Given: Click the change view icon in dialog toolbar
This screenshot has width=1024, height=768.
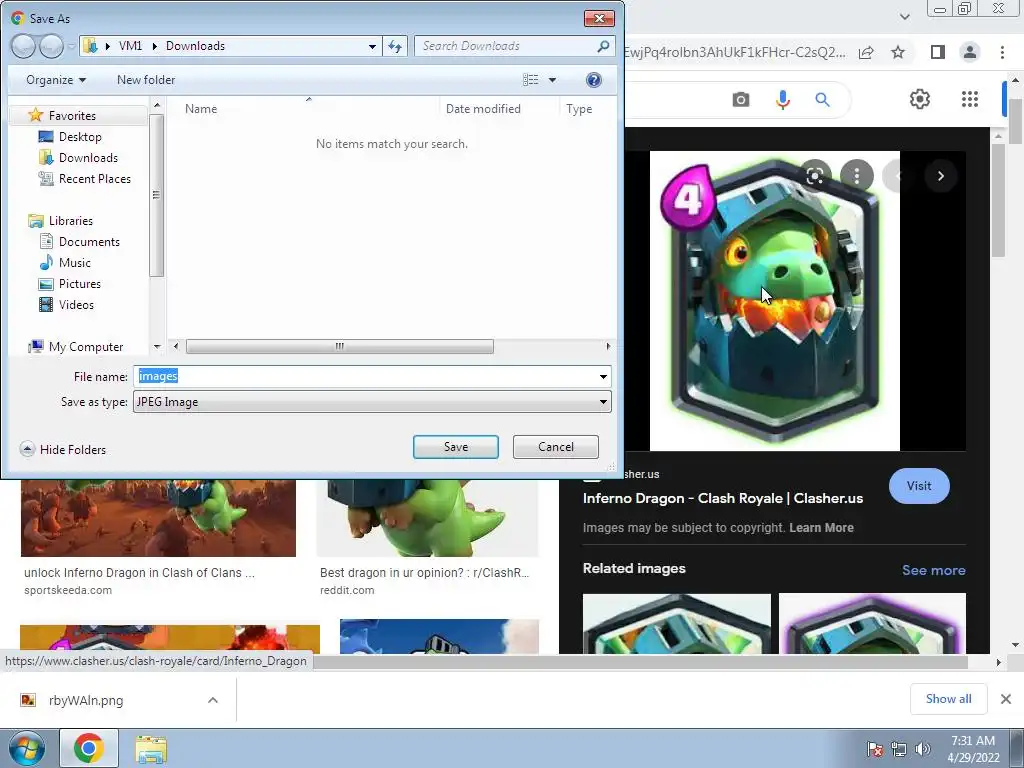Looking at the screenshot, I should pos(531,80).
